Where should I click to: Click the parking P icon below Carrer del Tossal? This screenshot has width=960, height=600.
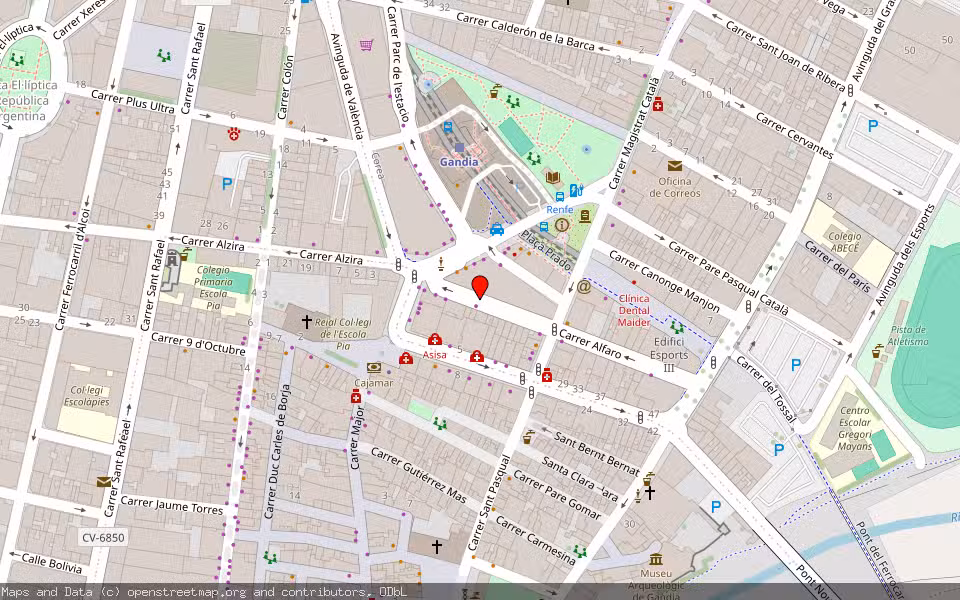[779, 450]
